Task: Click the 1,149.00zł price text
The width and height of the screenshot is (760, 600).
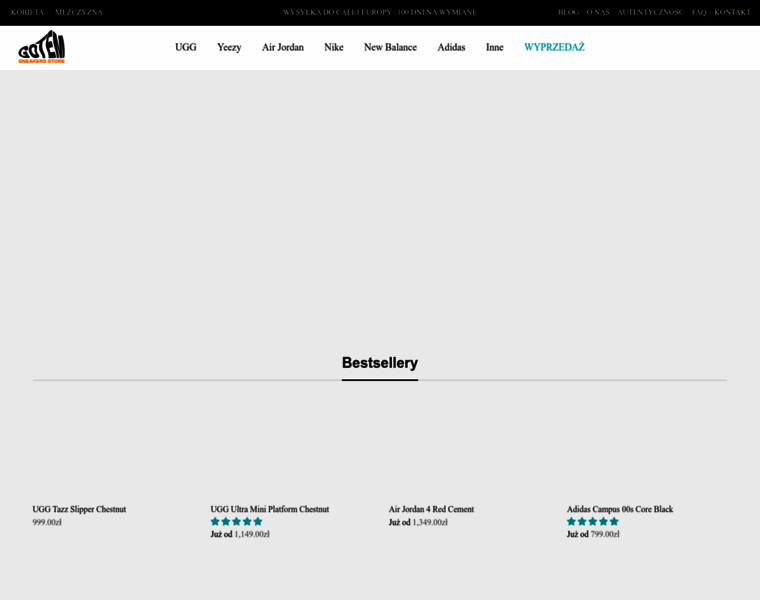Action: (252, 534)
